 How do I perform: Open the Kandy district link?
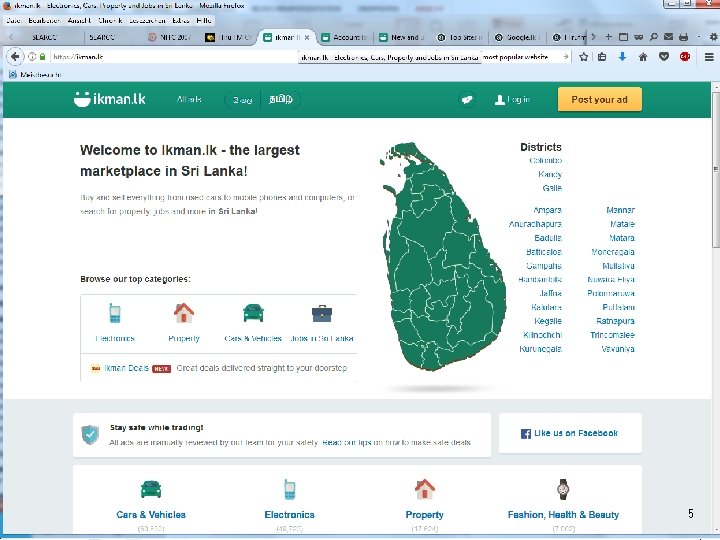pyautogui.click(x=550, y=174)
